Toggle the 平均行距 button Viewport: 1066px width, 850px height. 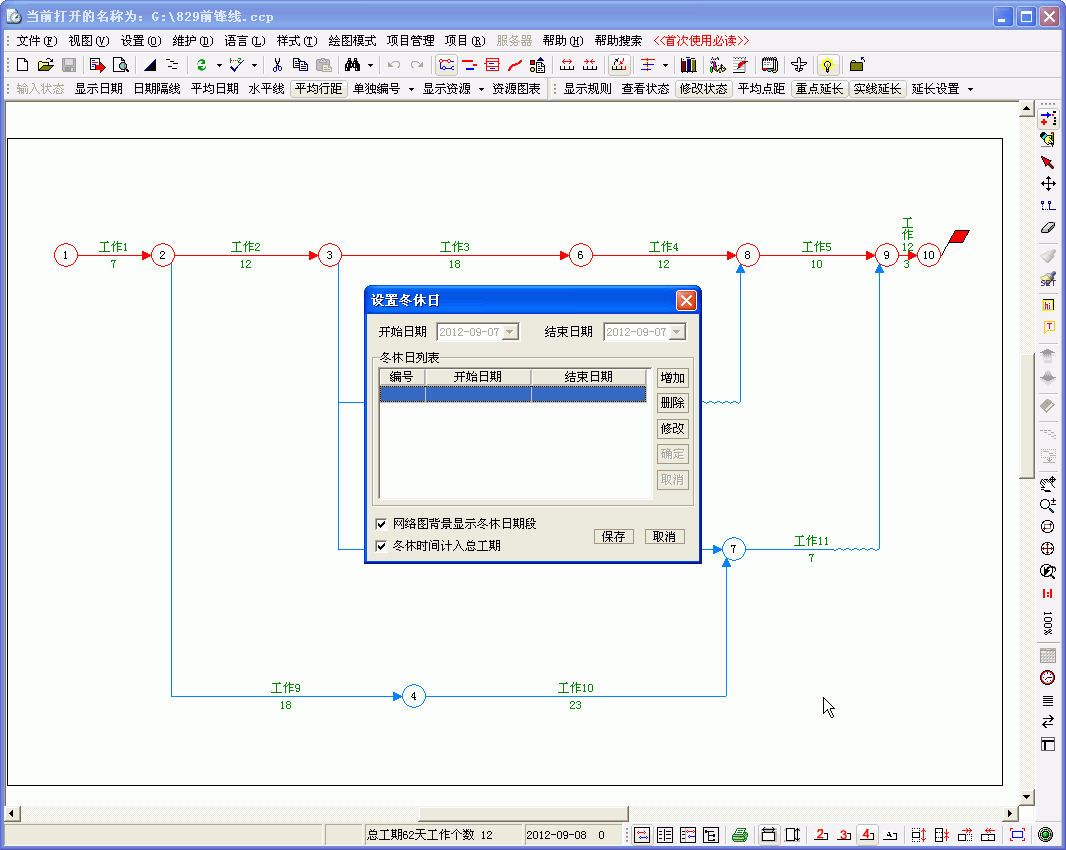click(x=318, y=89)
